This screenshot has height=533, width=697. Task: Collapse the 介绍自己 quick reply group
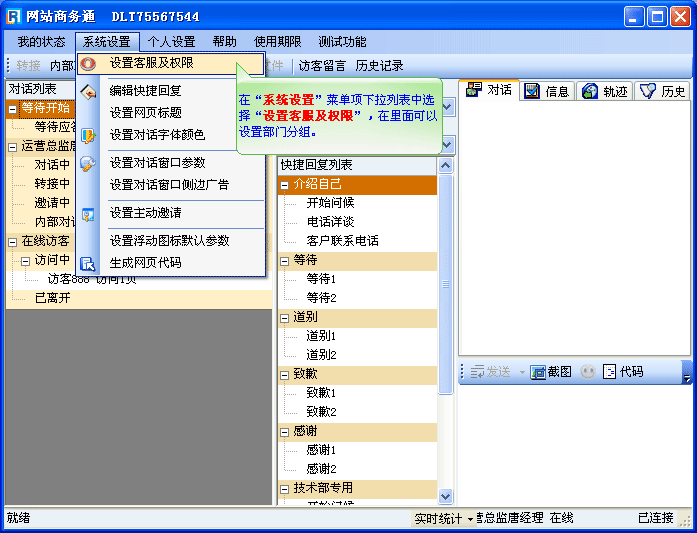tap(286, 185)
